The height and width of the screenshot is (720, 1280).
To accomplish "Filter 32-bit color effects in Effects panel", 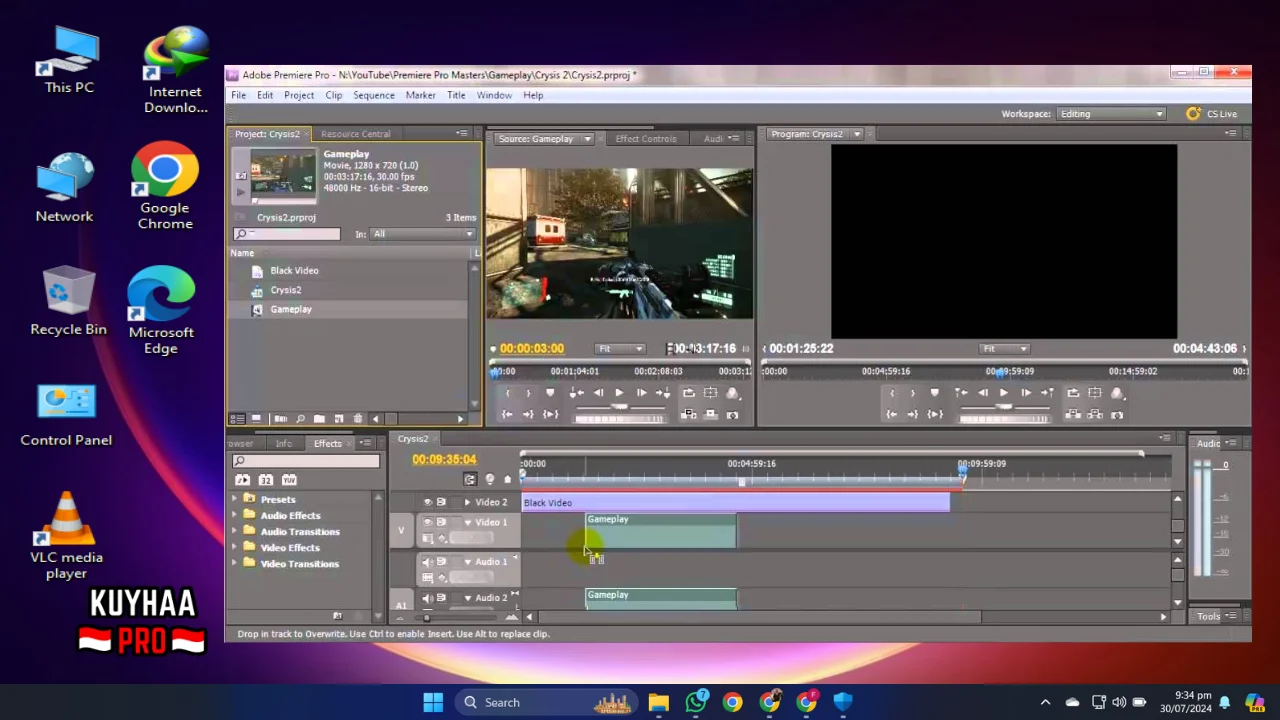I will pyautogui.click(x=266, y=480).
